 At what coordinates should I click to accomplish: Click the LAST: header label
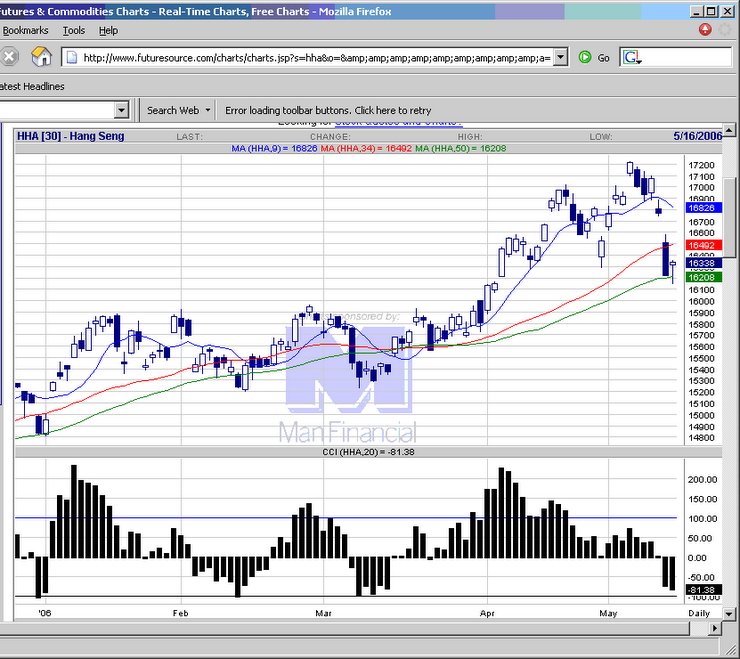[x=190, y=137]
